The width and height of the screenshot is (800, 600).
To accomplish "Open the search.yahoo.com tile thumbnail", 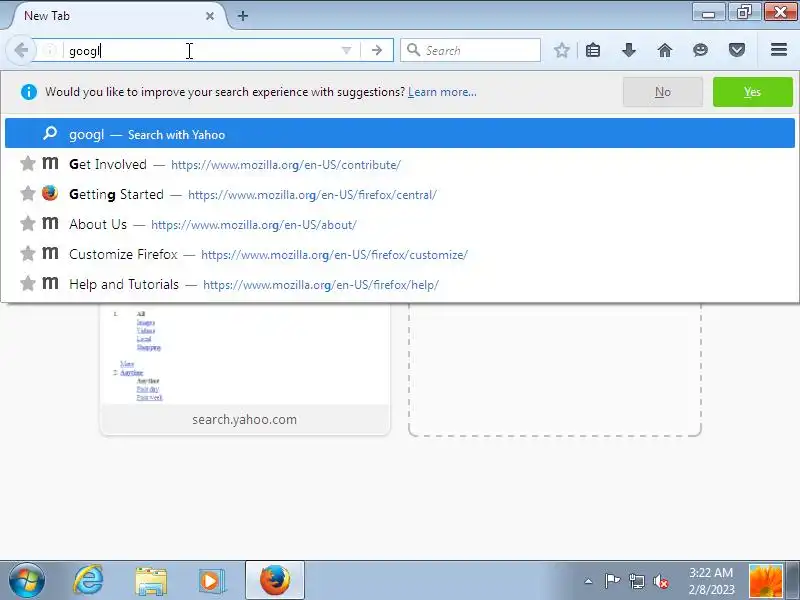I will click(245, 354).
